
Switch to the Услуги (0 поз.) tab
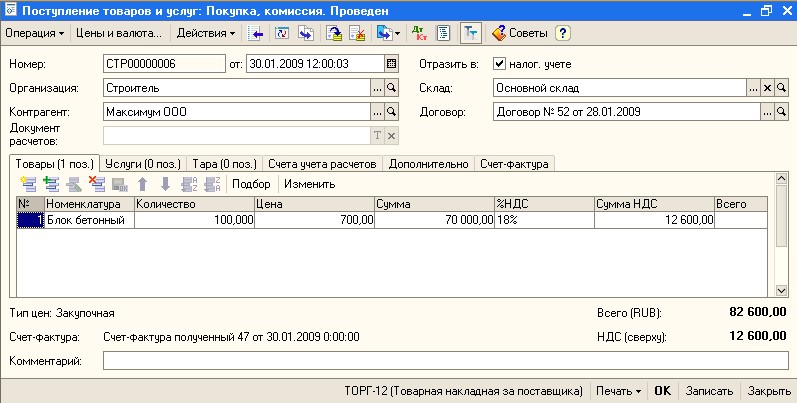[x=143, y=164]
